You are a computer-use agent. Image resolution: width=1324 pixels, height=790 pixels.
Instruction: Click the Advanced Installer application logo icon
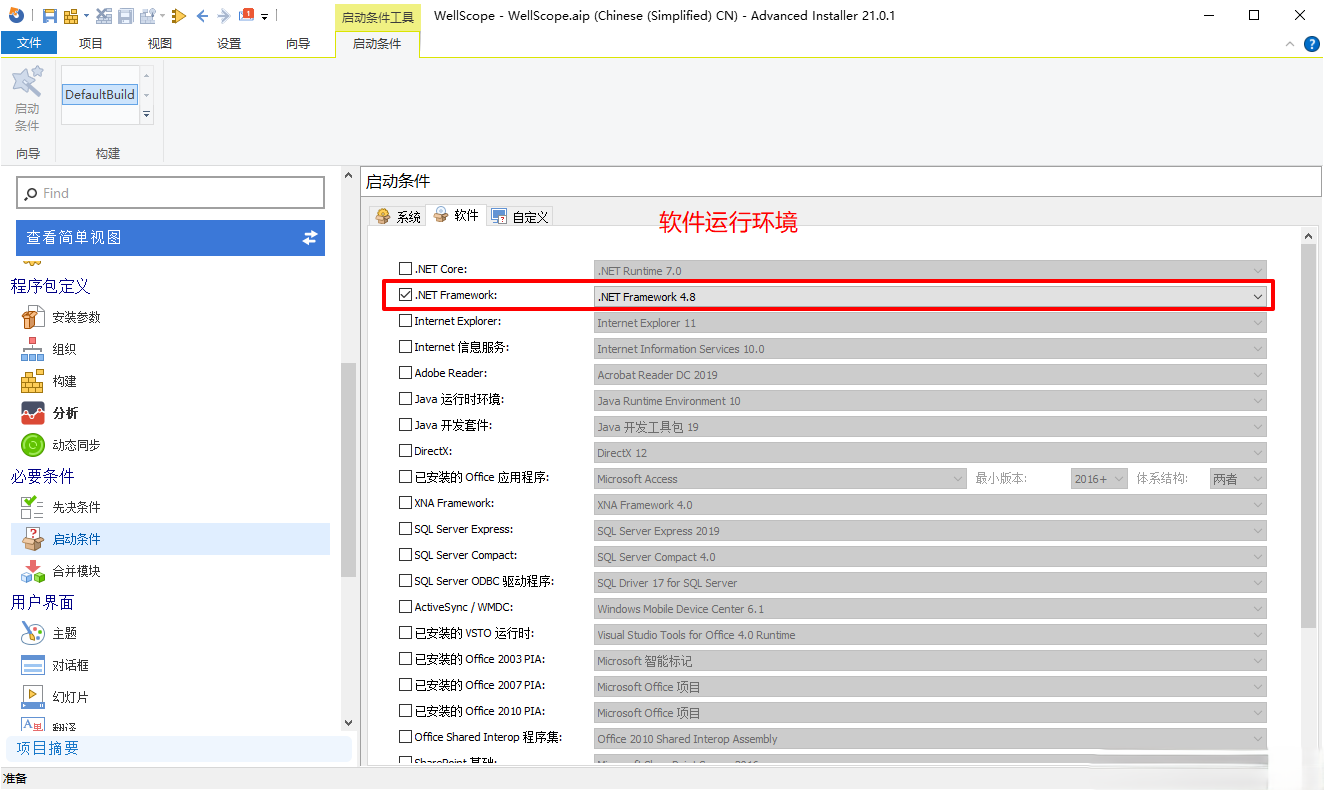[16, 15]
